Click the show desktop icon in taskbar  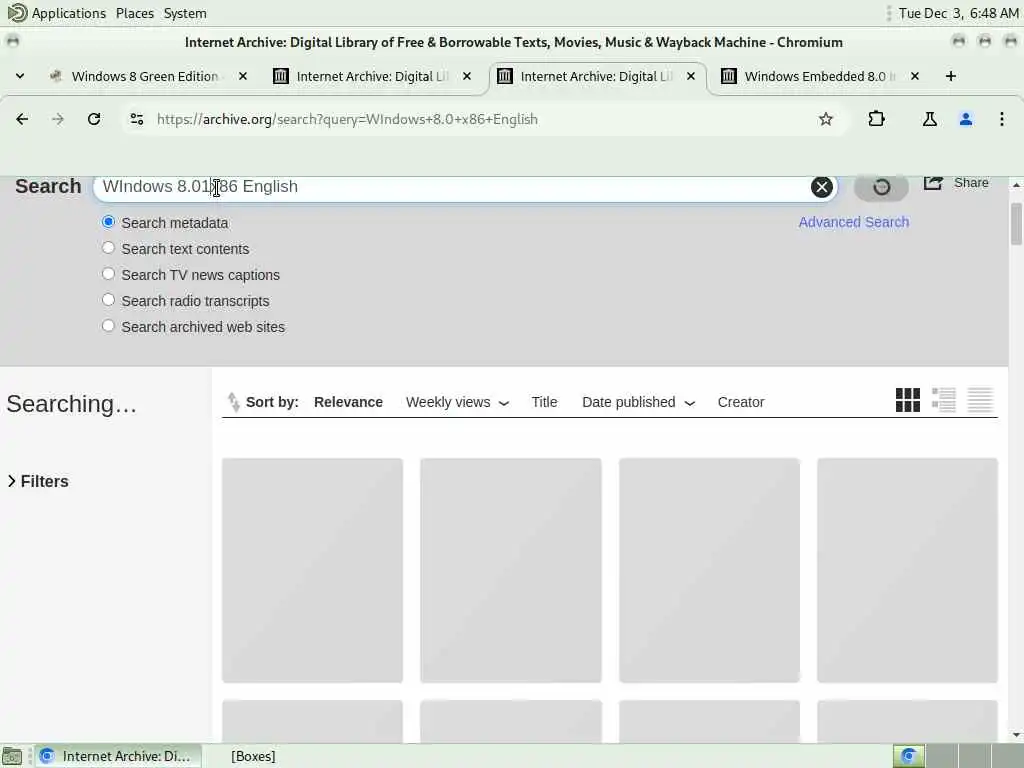tap(12, 756)
